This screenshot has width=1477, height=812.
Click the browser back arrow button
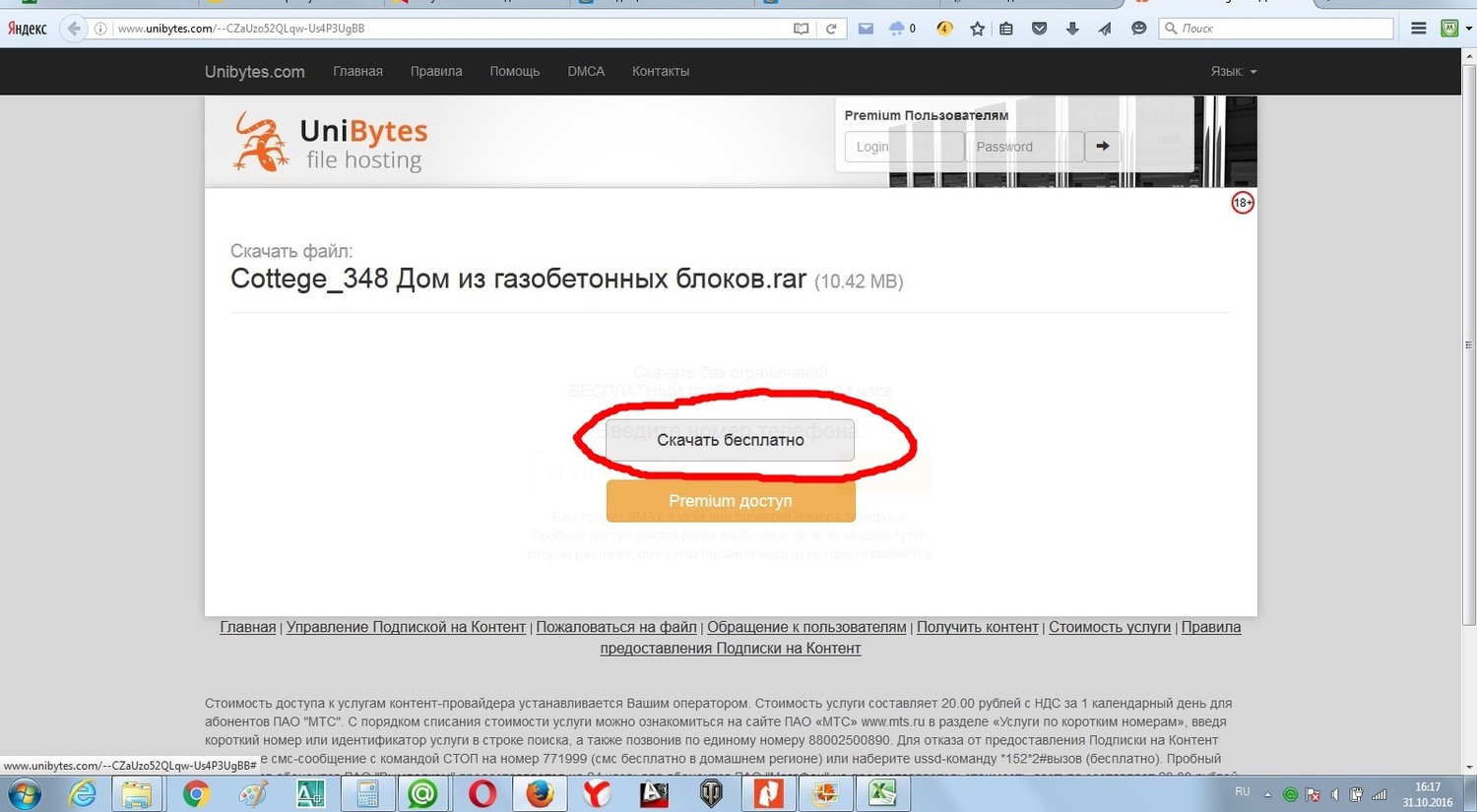point(74,29)
